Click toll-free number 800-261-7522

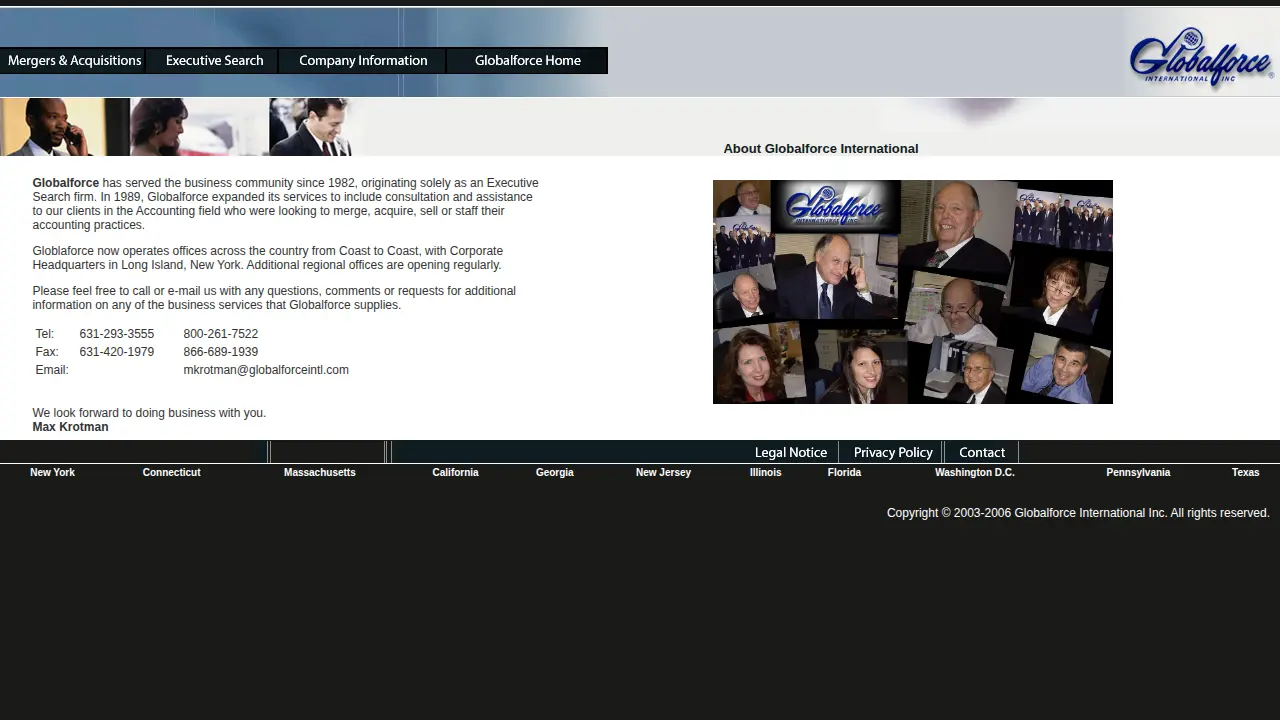[220, 334]
